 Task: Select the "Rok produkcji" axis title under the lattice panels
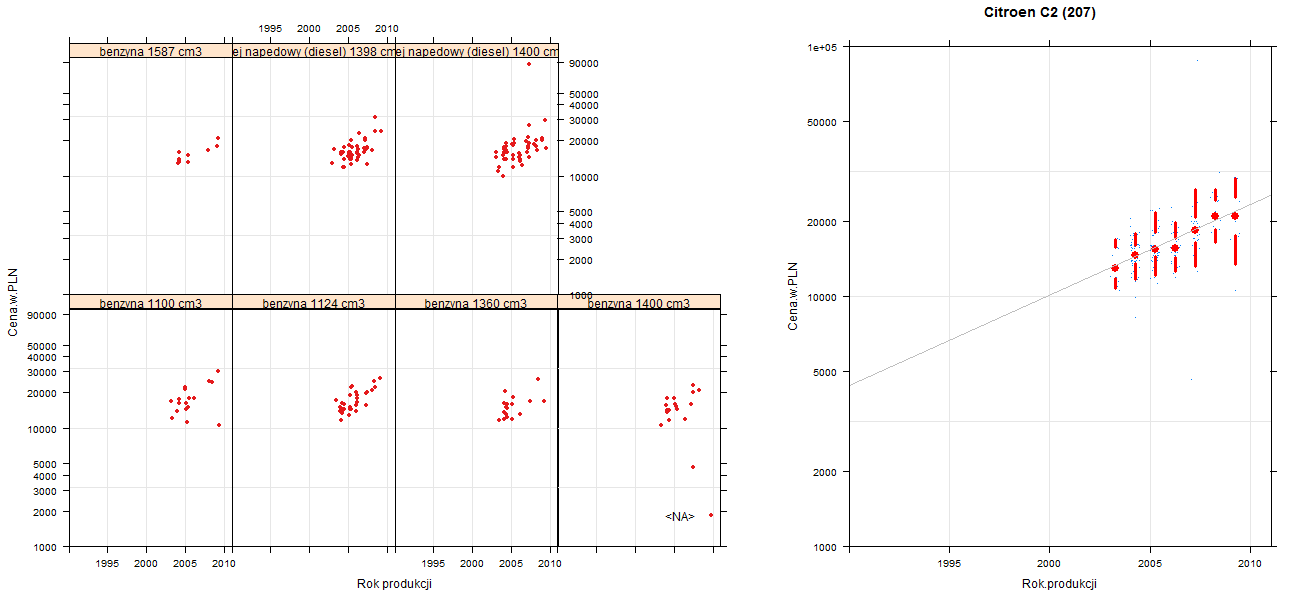(394, 584)
